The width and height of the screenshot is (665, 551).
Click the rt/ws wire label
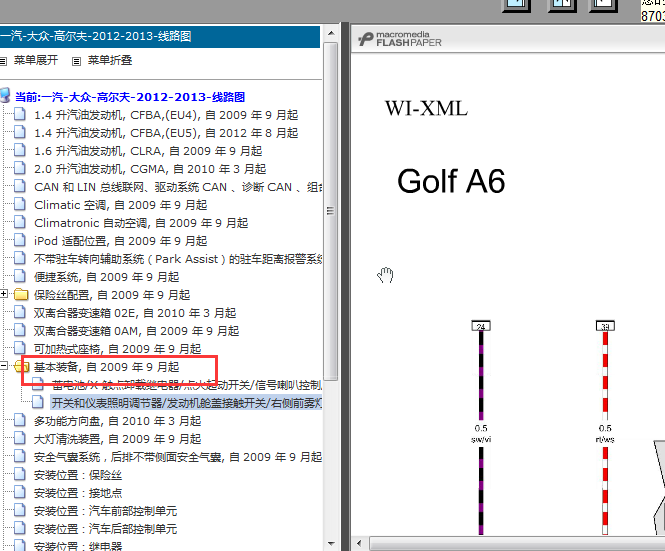pos(605,439)
